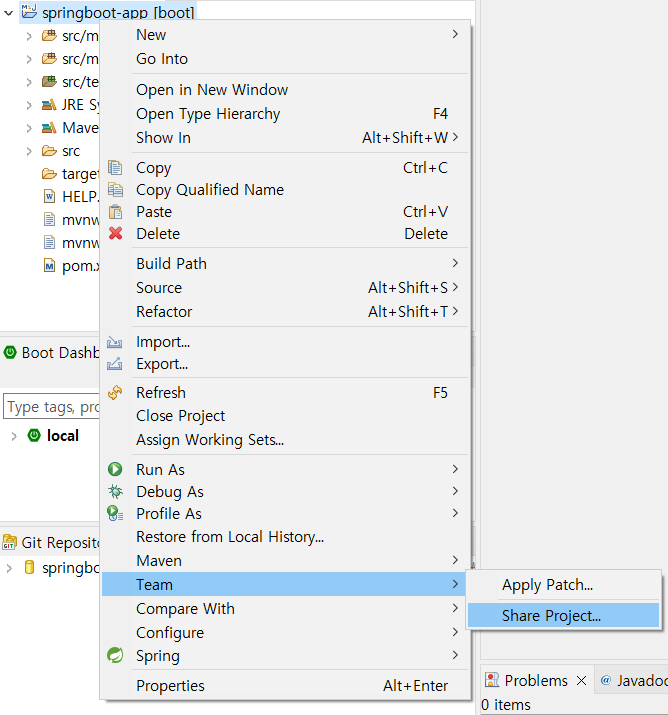Expand the local node in Boot Dashboard
The width and height of the screenshot is (668, 715).
14,436
